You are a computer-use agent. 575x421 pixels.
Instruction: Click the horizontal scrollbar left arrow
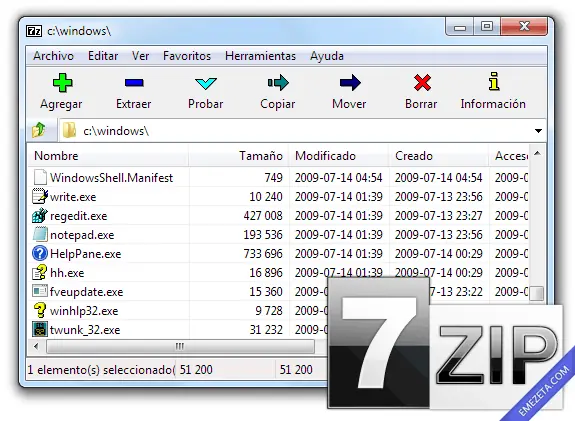pyautogui.click(x=36, y=346)
